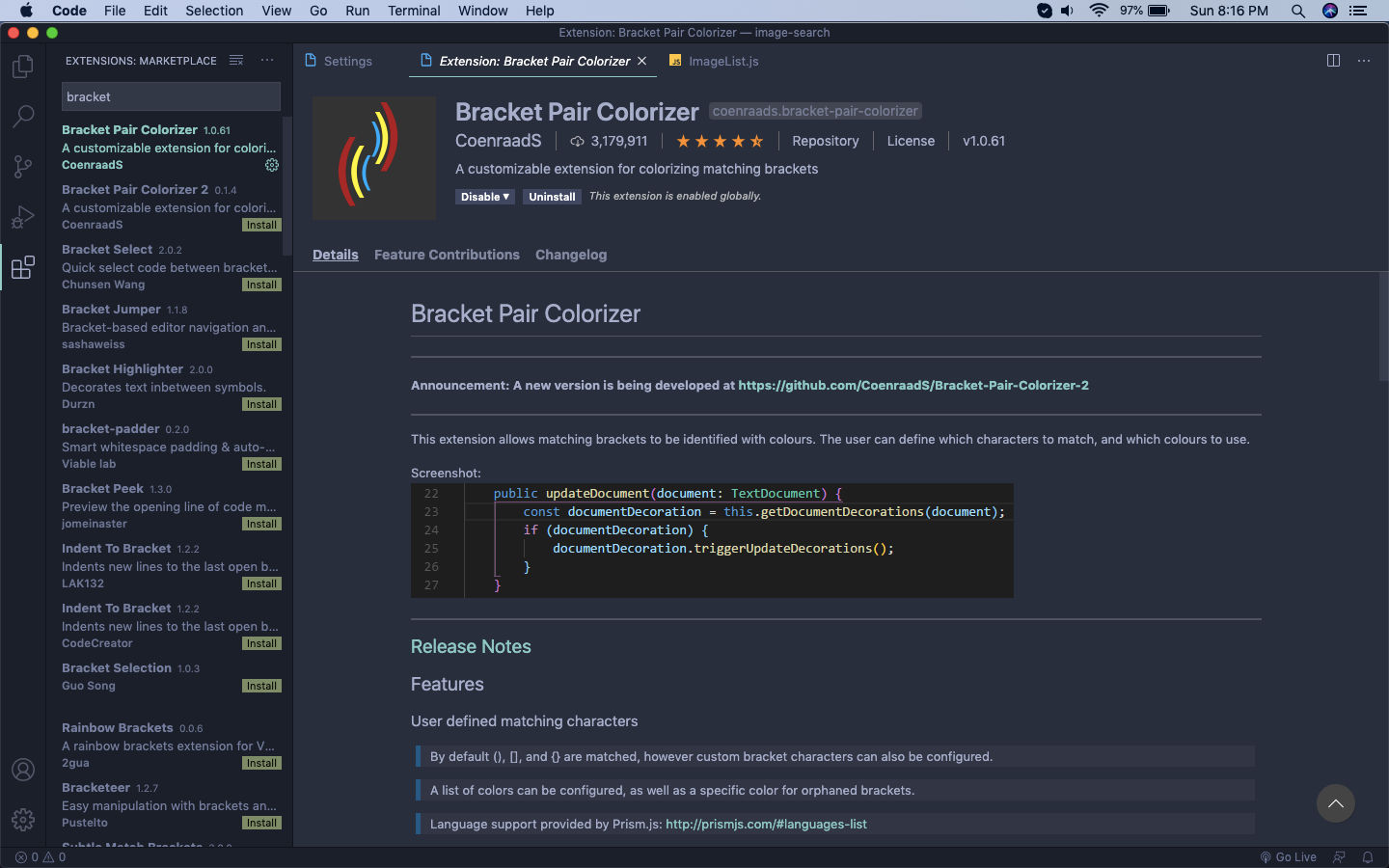The width and height of the screenshot is (1389, 868).
Task: Switch to the Details tab
Action: [x=336, y=255]
